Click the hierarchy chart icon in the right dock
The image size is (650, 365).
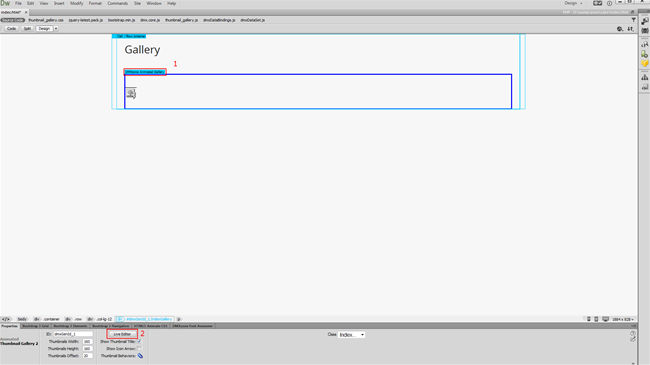[x=645, y=77]
